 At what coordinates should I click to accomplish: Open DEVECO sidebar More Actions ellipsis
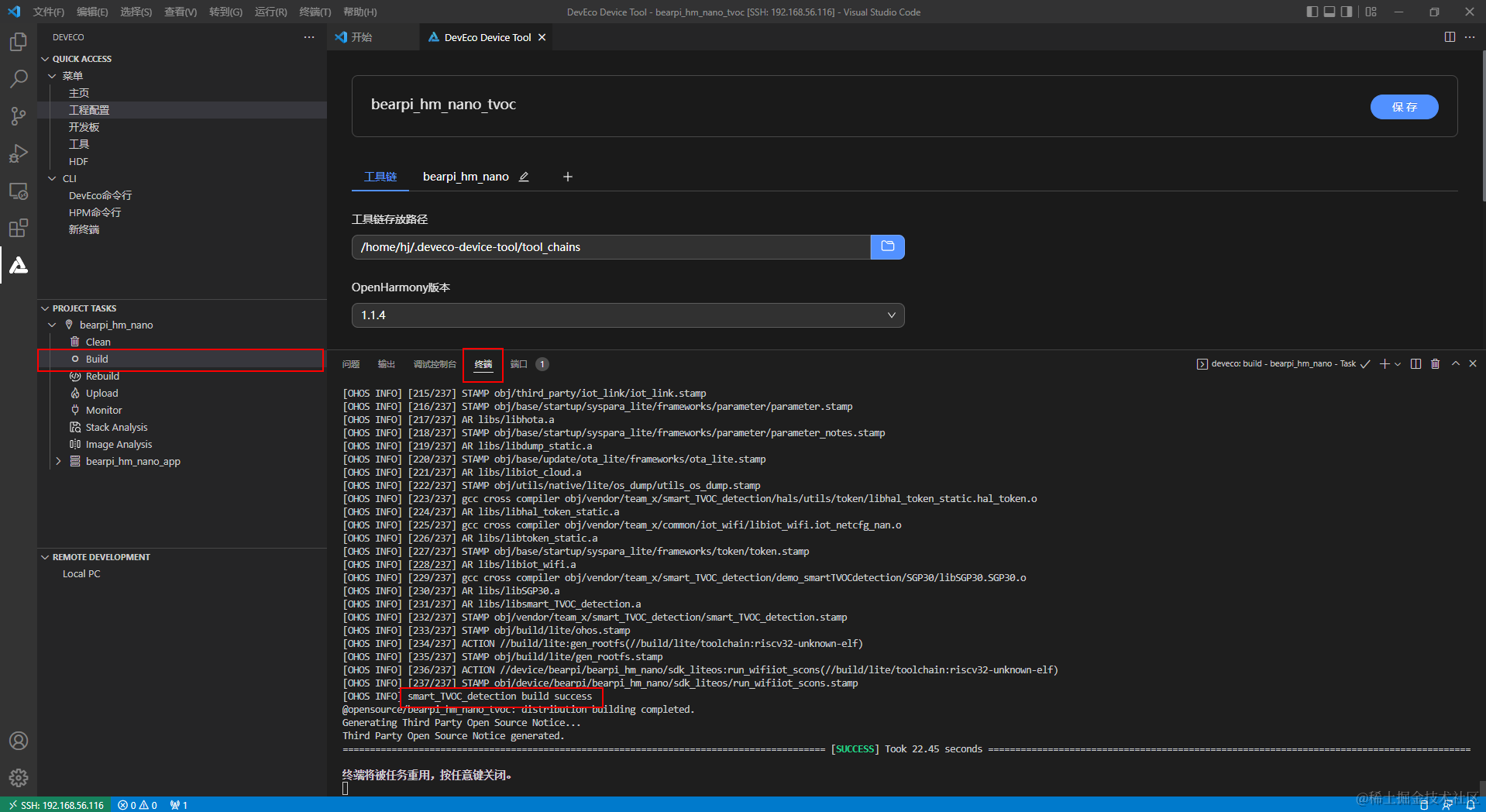coord(309,37)
